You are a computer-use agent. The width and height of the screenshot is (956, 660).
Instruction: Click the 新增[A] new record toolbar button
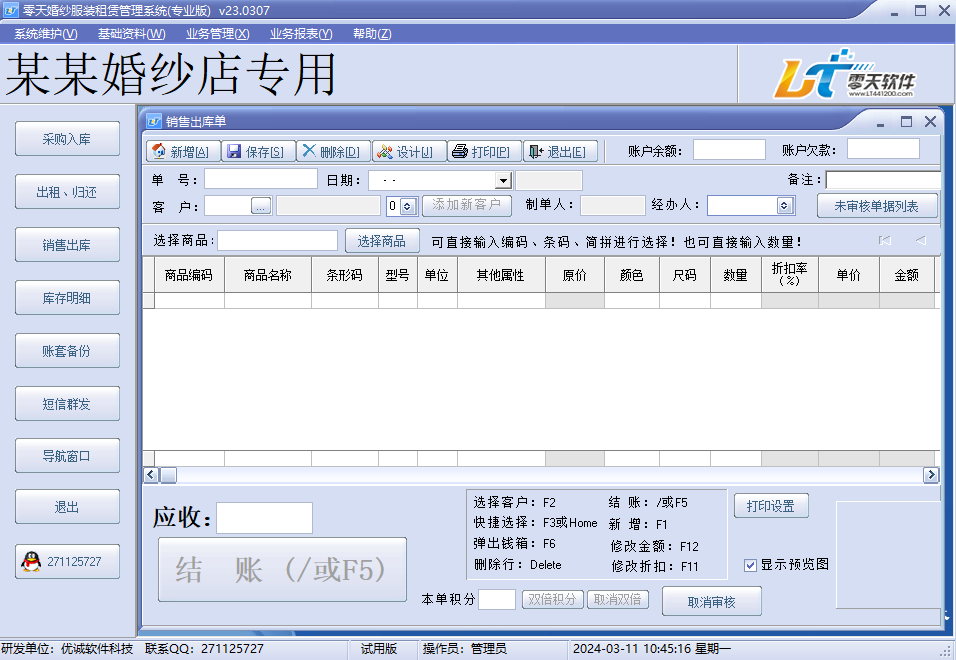pyautogui.click(x=184, y=151)
